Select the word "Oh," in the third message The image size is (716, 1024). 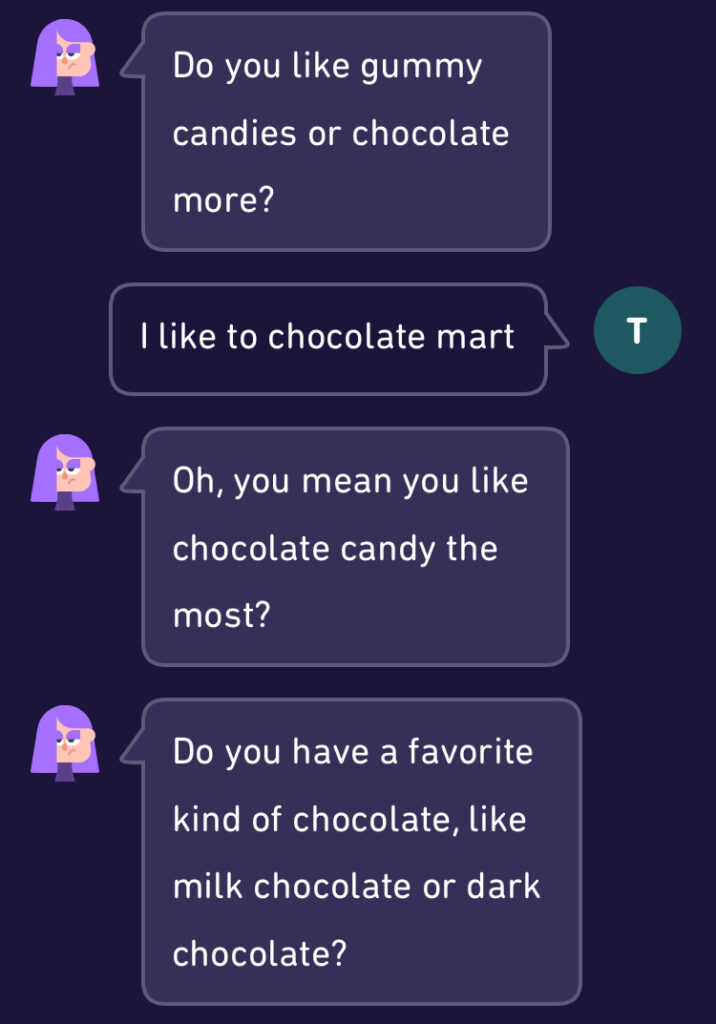tap(196, 481)
